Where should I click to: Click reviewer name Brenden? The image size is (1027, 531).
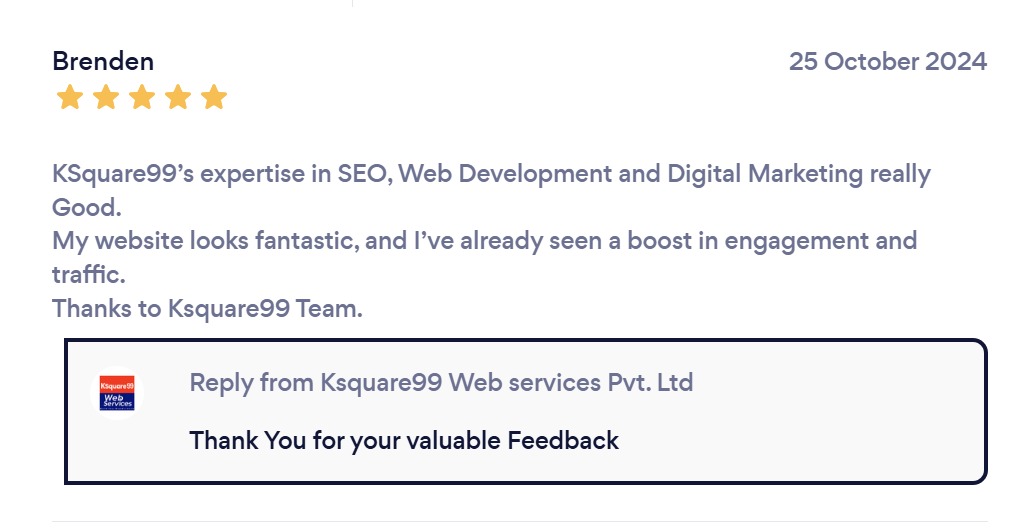click(x=103, y=62)
